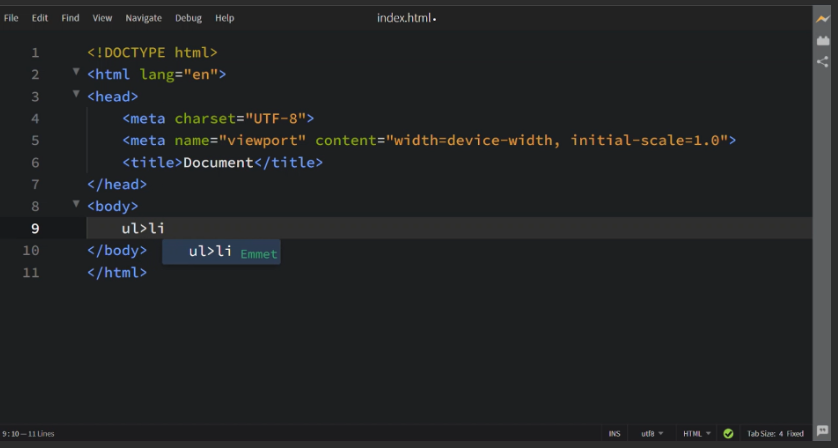Click the Fixed tab width value
This screenshot has width=838, height=448.
click(795, 434)
